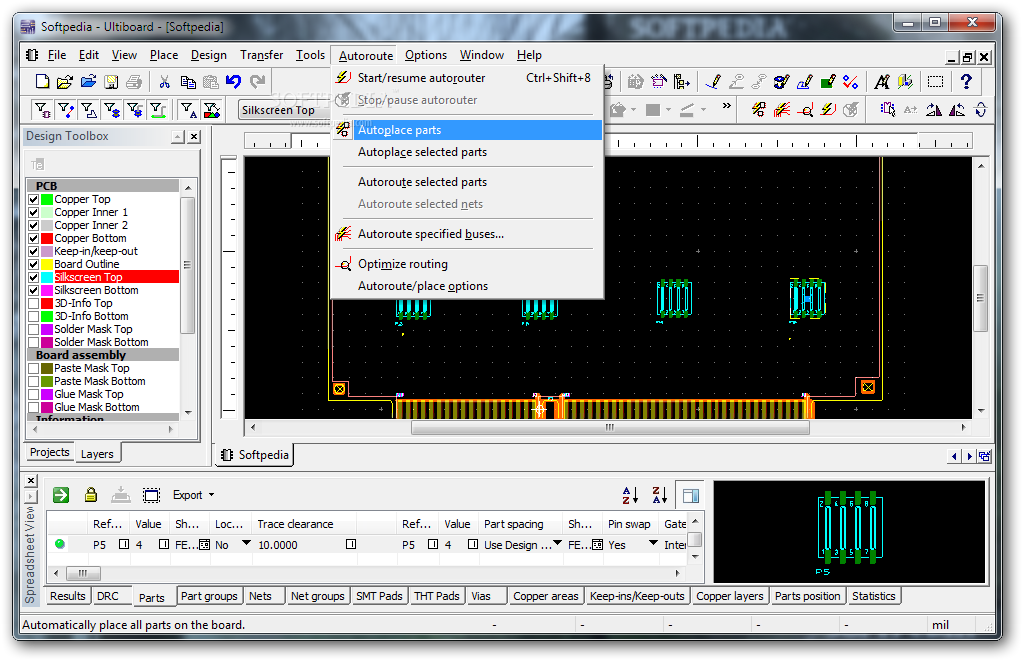This screenshot has width=1023, height=661.
Task: Click the autoroute buses toolbar icon
Action: 782,110
